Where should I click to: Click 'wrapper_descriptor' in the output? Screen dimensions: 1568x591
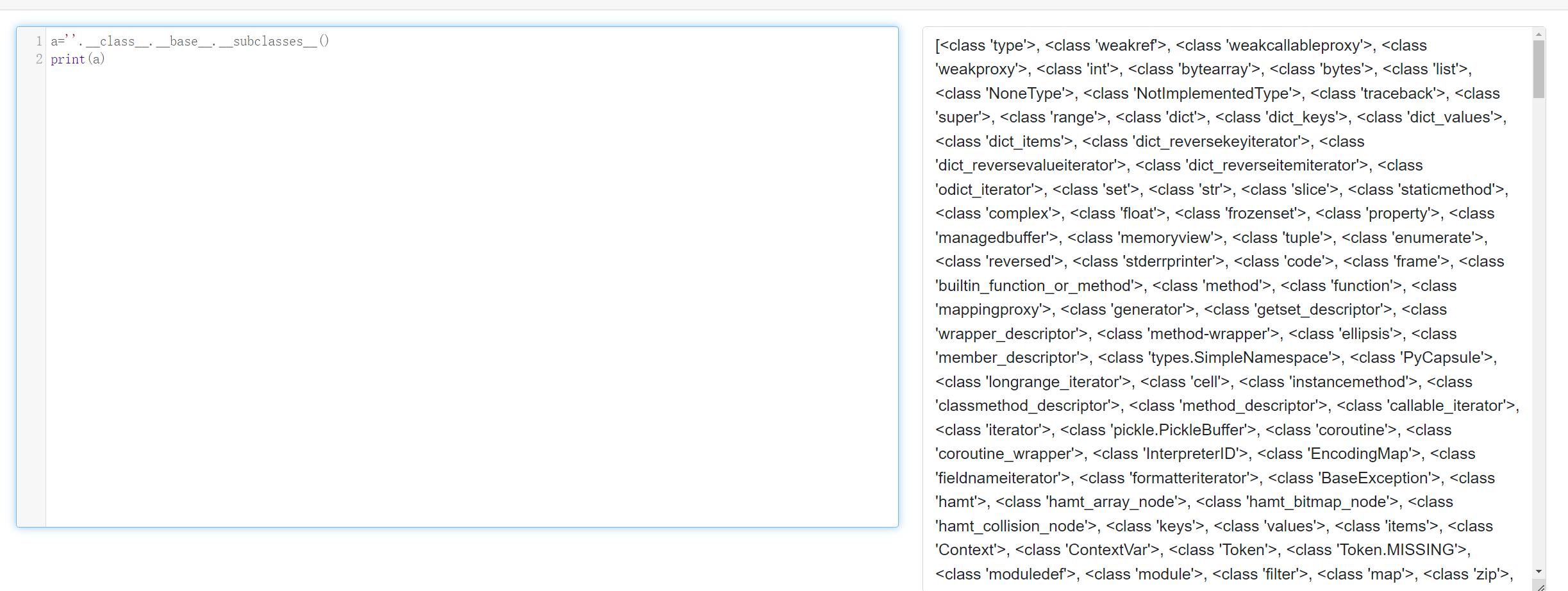click(x=1006, y=334)
